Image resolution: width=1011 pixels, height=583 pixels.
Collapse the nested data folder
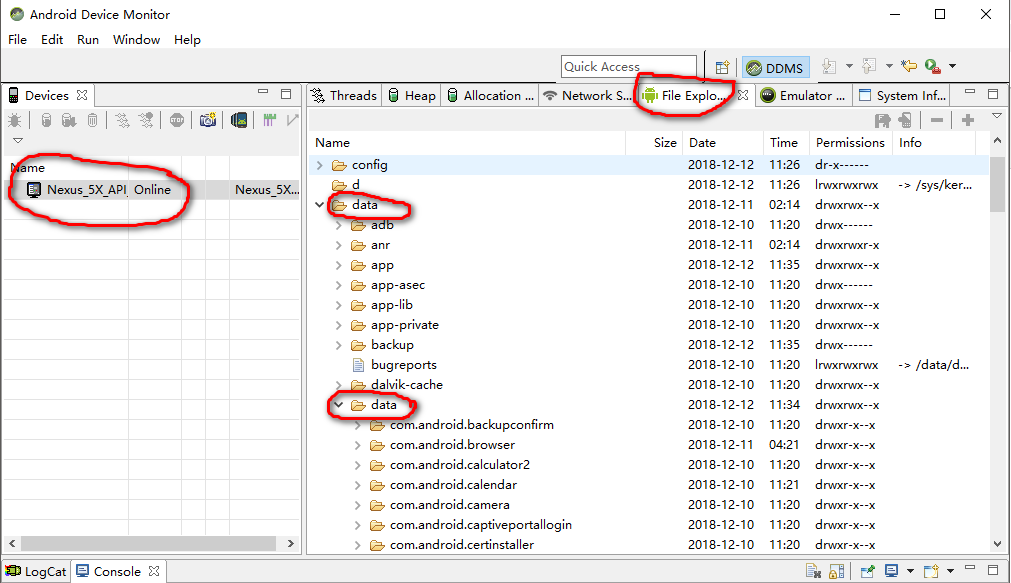[339, 405]
